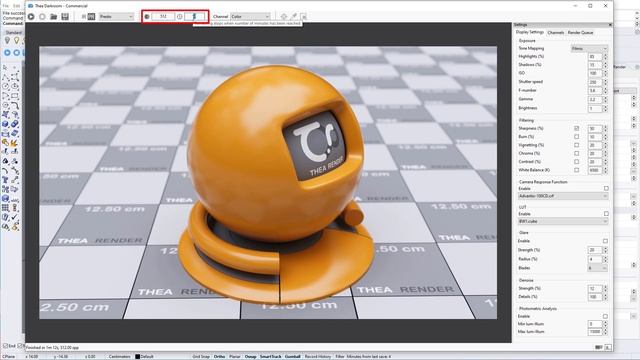640x360 pixels.
Task: Click the Denoise Strength (%) value field
Action: [x=595, y=289]
